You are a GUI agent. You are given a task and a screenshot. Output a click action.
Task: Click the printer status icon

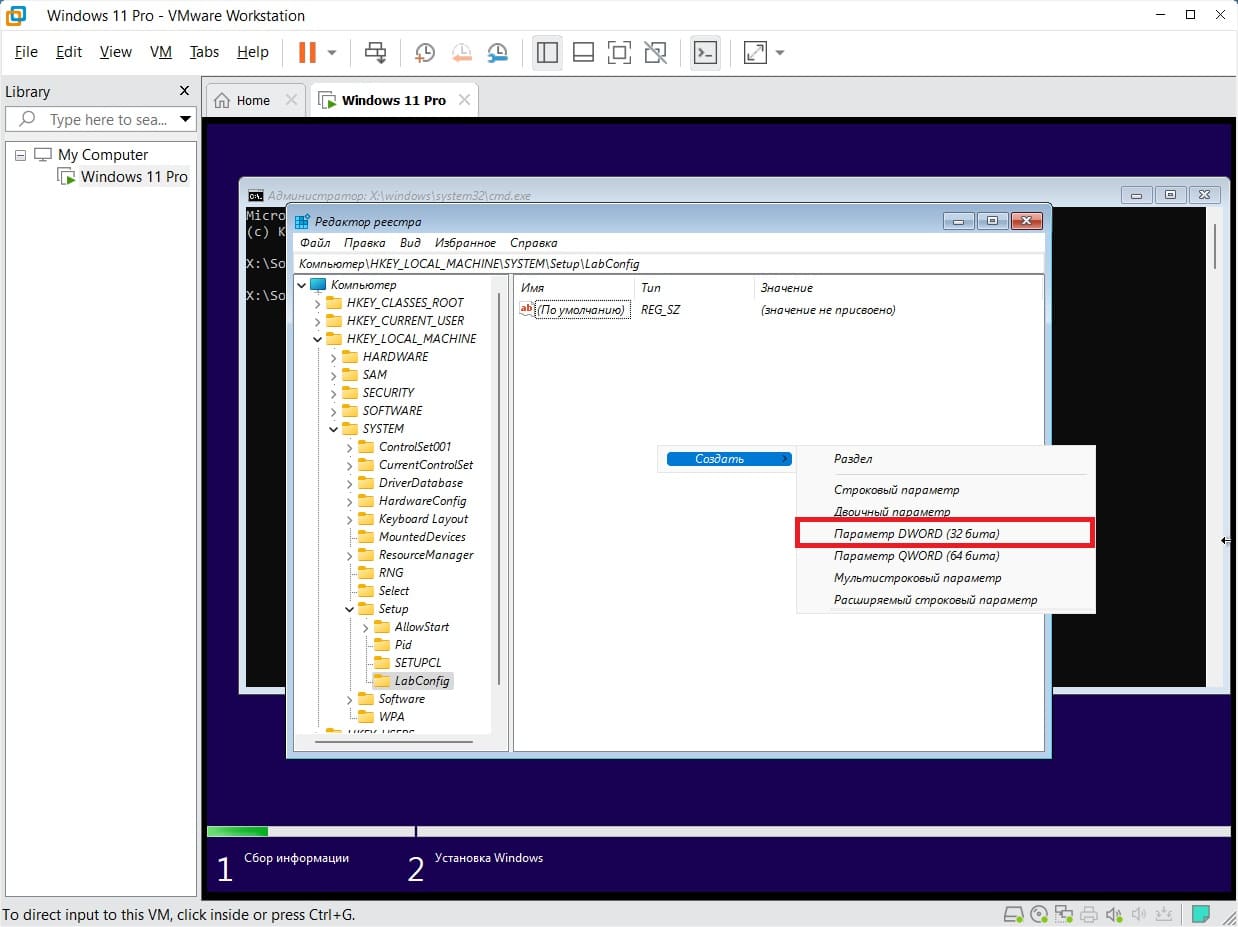click(1088, 914)
